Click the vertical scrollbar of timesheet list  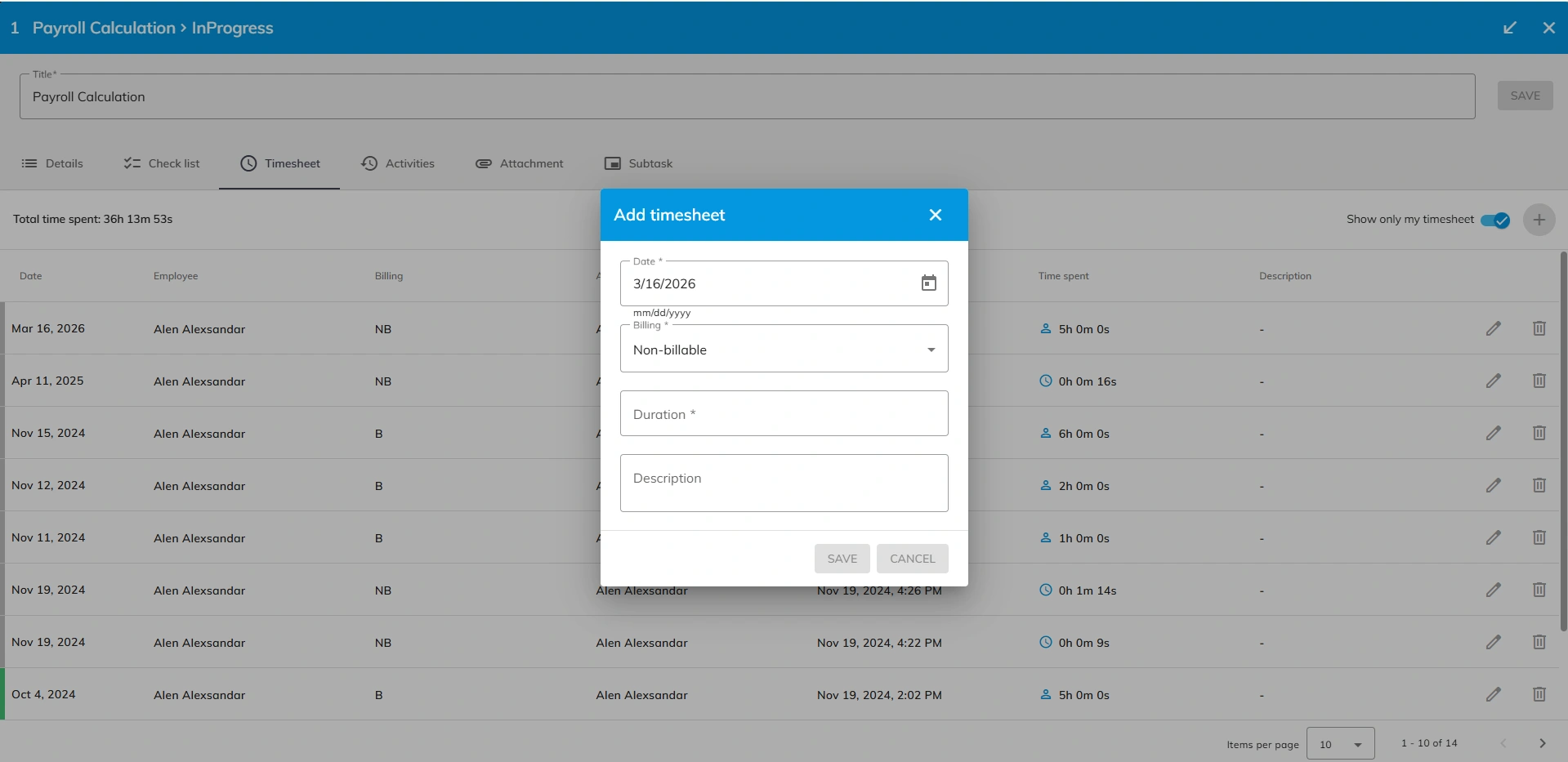tap(1563, 441)
